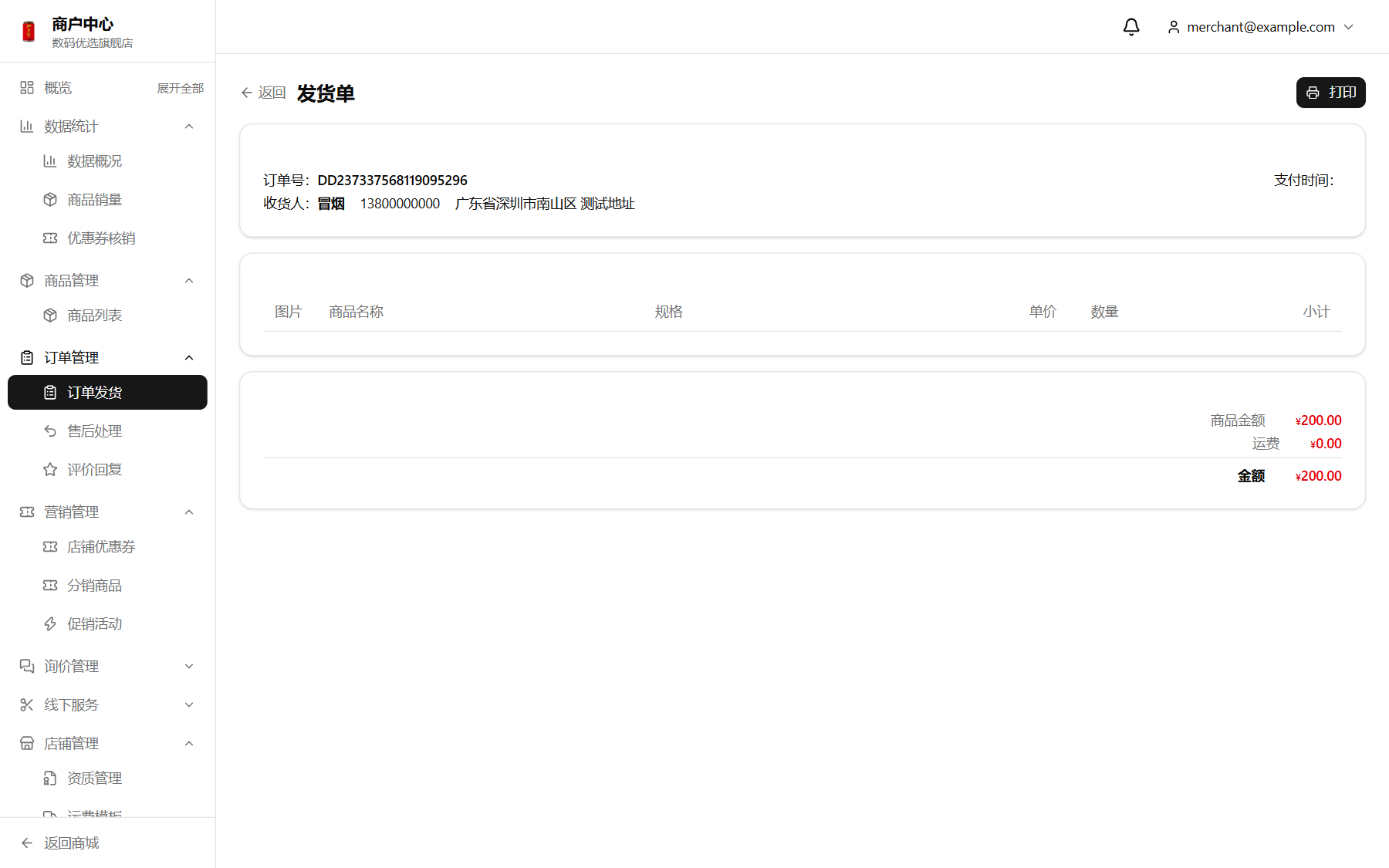Click the 商品名称 column header
This screenshot has height=868, width=1389.
coord(357,312)
